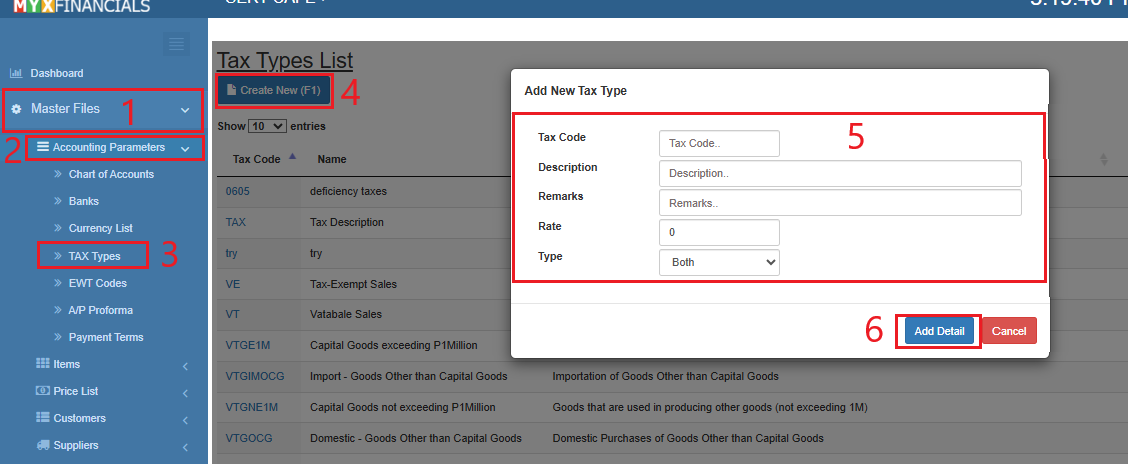Open the try tax code link

pyautogui.click(x=232, y=254)
